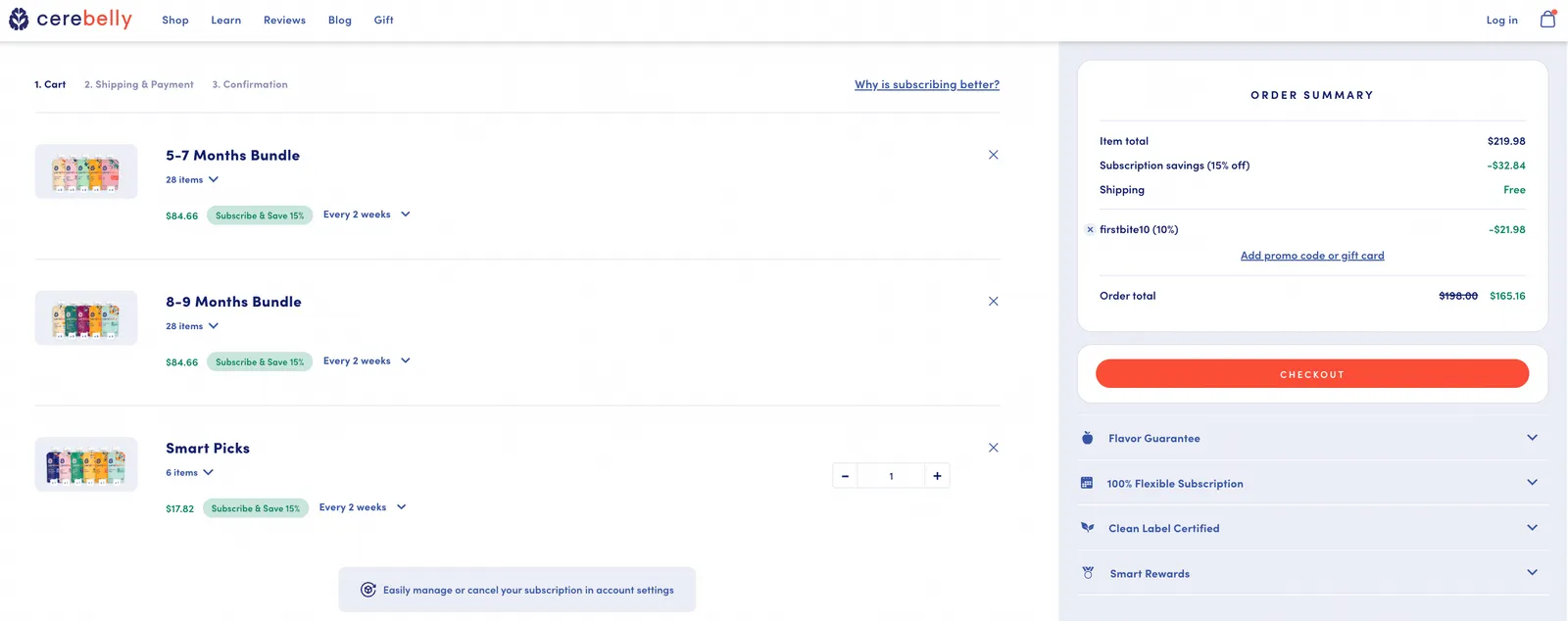The image size is (1568, 621).
Task: Open the shopping cart bag icon
Action: pos(1547,19)
